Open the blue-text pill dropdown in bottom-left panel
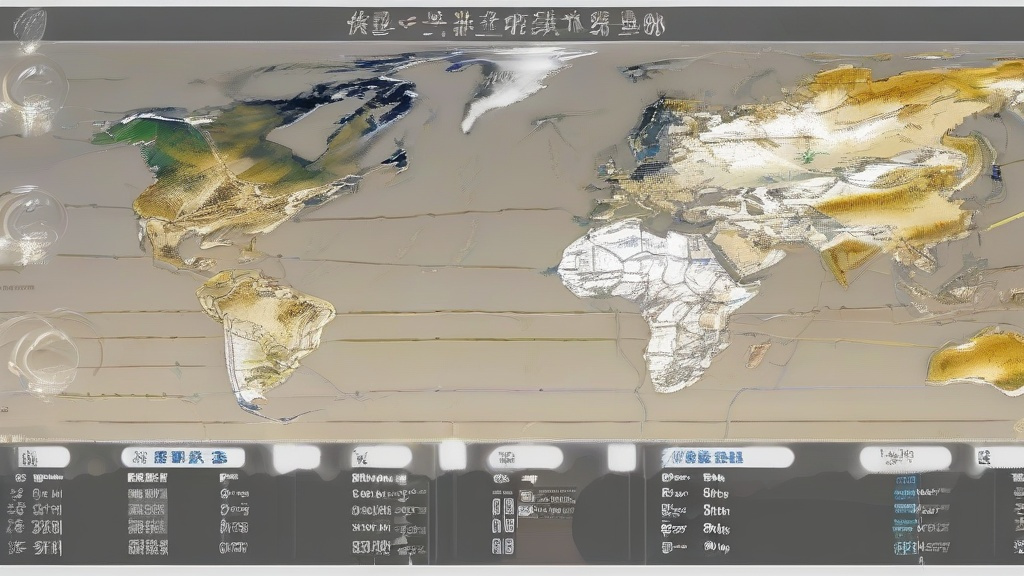The width and height of the screenshot is (1024, 576). tap(182, 457)
